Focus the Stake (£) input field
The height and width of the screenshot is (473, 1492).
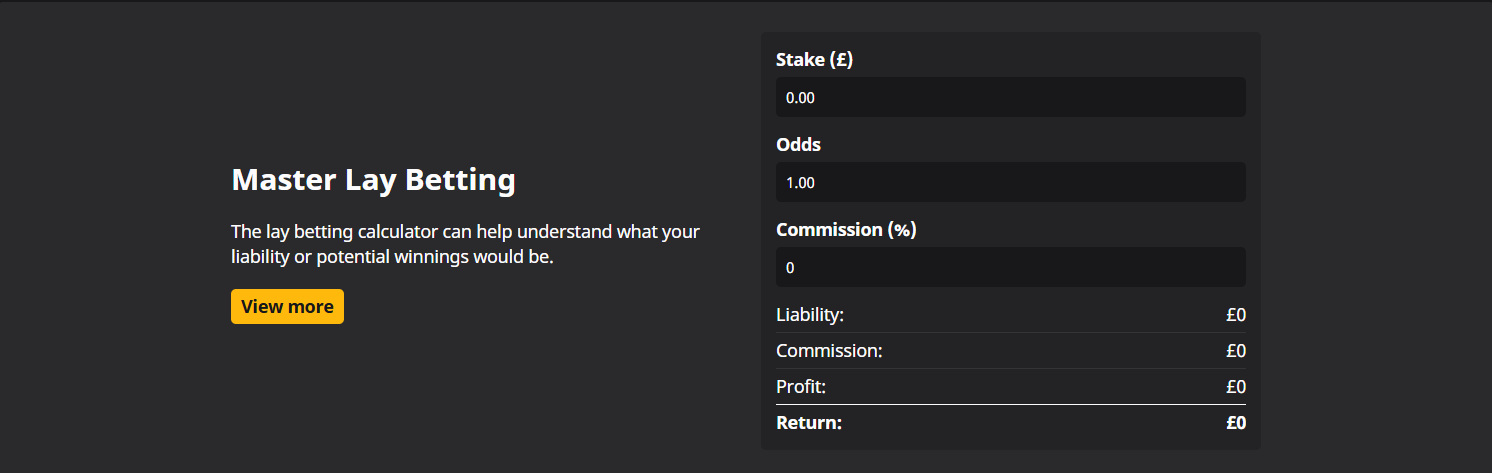tap(1010, 98)
